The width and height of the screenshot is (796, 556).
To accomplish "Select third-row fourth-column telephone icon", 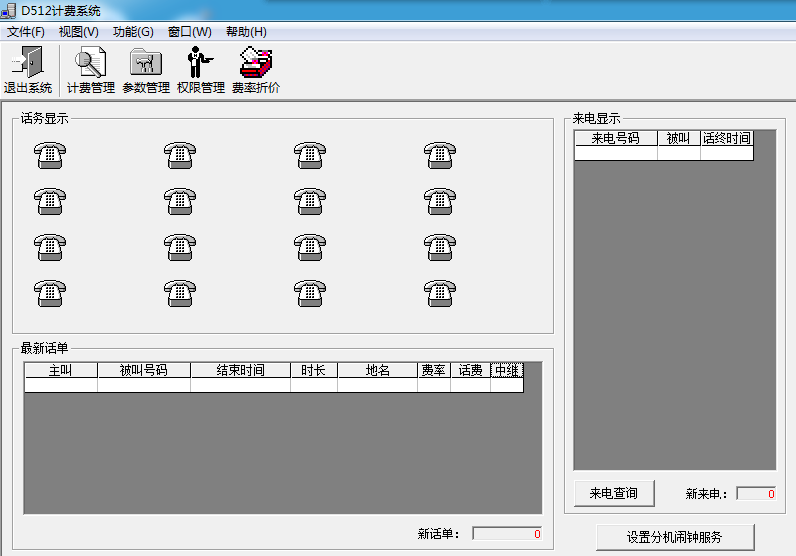I will click(440, 247).
